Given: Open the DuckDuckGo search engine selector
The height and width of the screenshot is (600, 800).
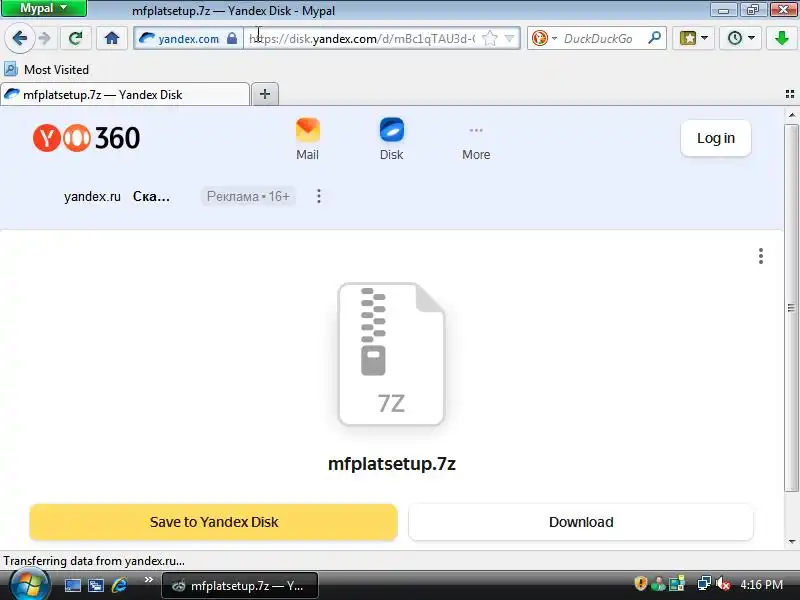Looking at the screenshot, I should pyautogui.click(x=544, y=38).
